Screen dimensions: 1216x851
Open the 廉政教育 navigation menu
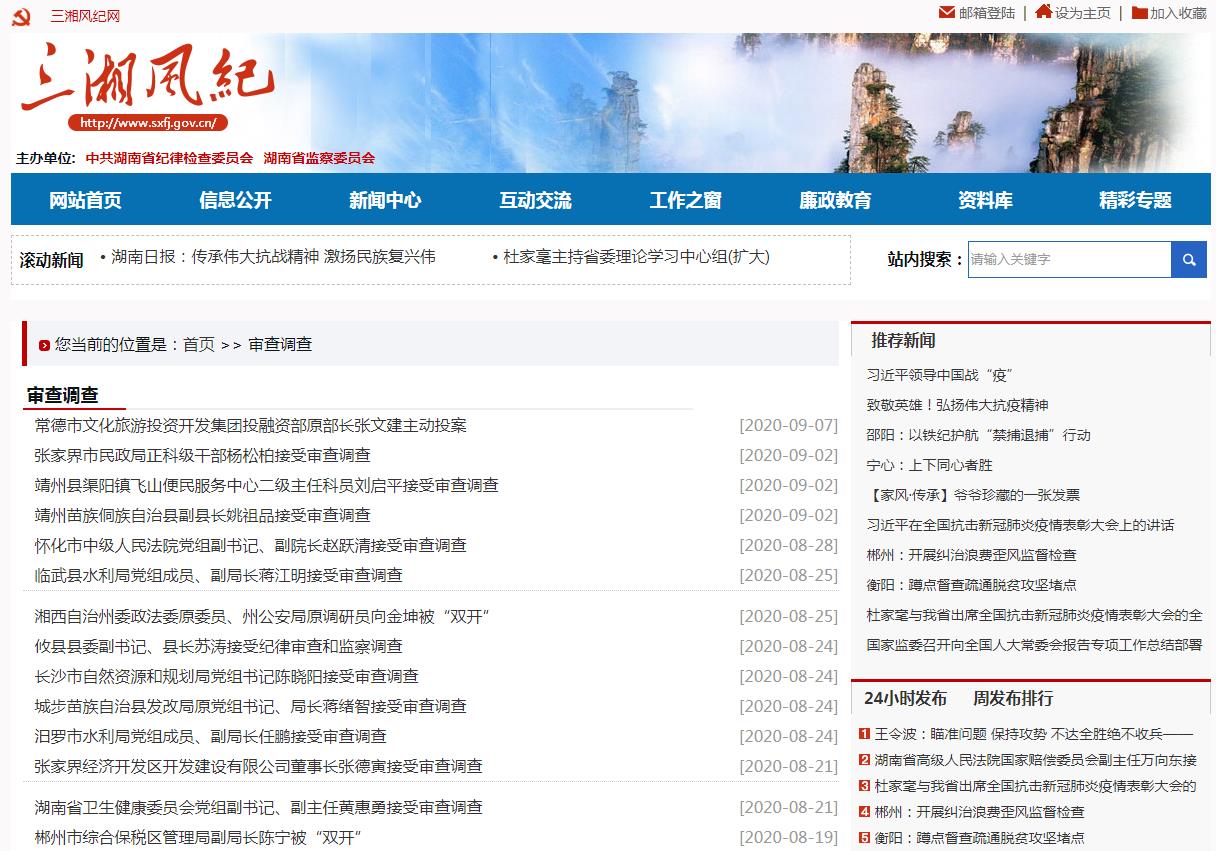pos(835,200)
